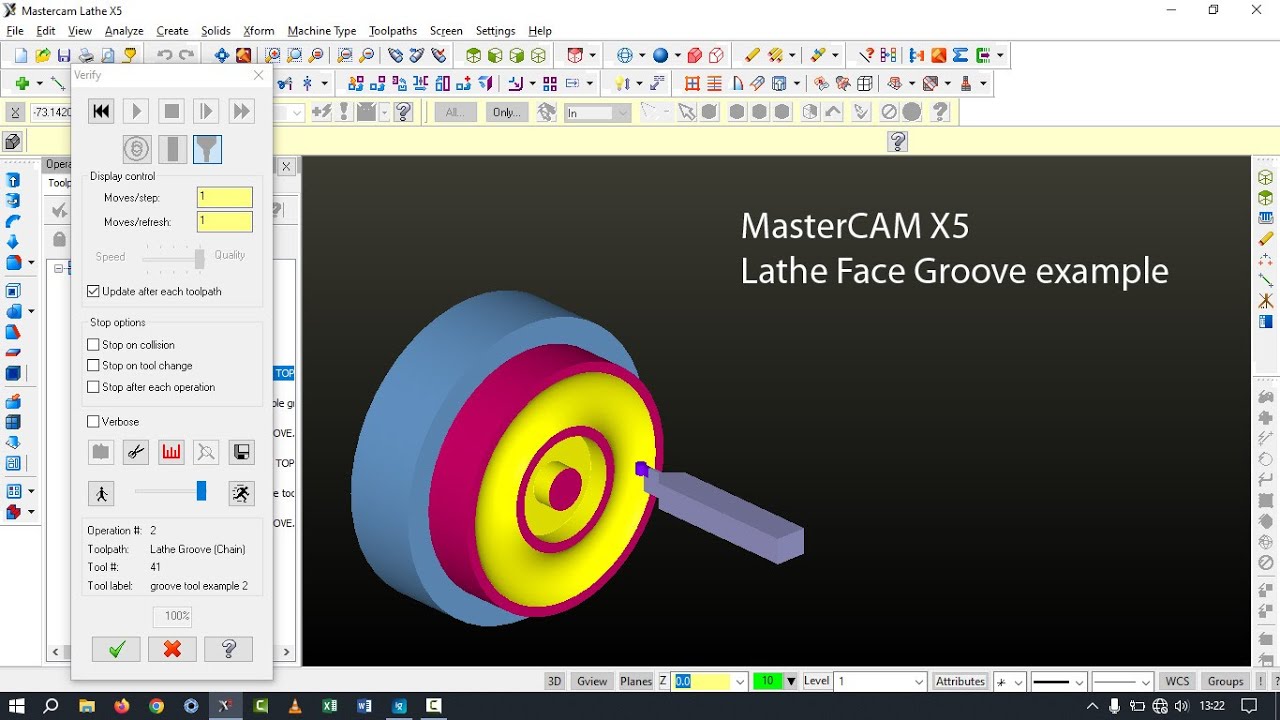Stop the verify simulation

[172, 111]
